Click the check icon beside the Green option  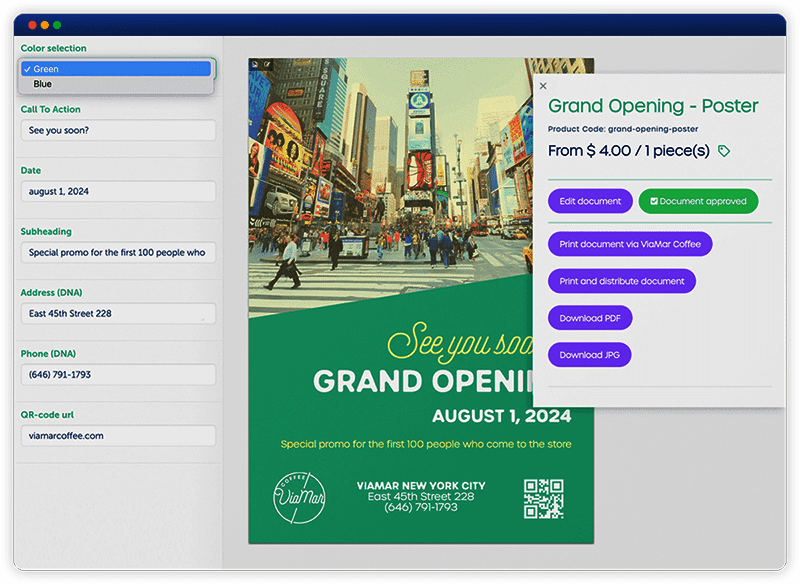(x=27, y=68)
